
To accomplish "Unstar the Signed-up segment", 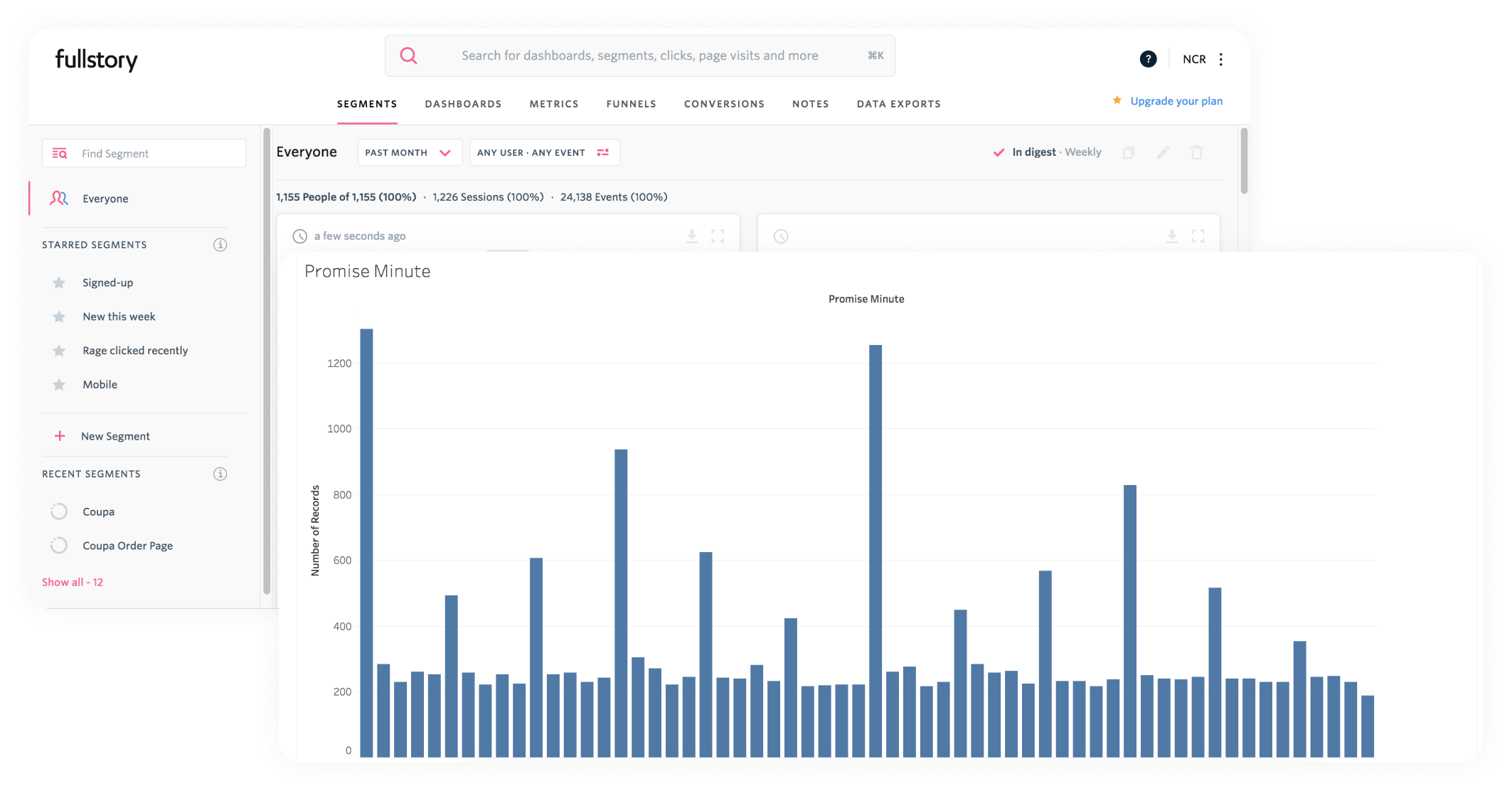I will coord(58,282).
